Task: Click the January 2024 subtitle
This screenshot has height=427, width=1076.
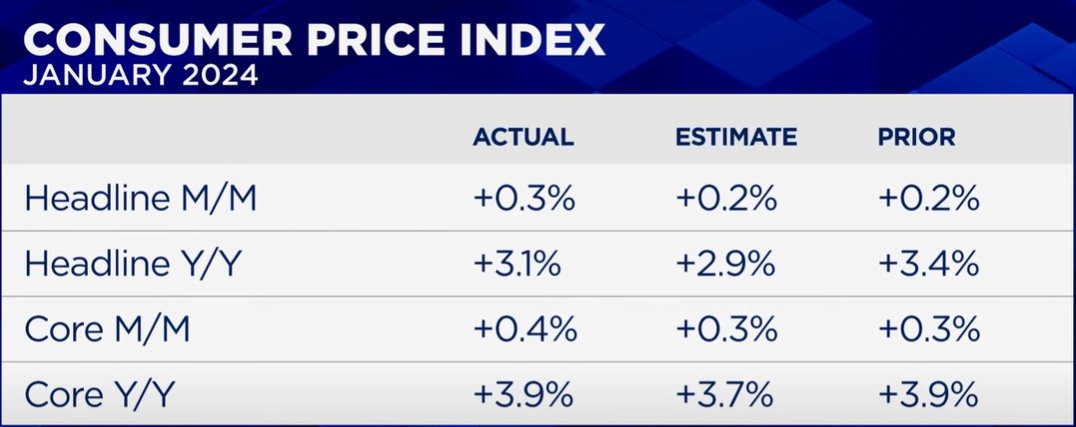Action: 139,77
